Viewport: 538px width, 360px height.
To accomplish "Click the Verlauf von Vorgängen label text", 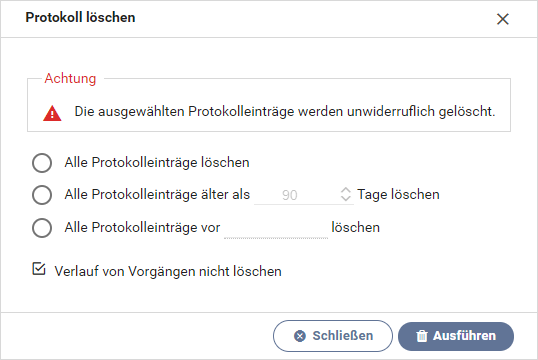I will 168,271.
